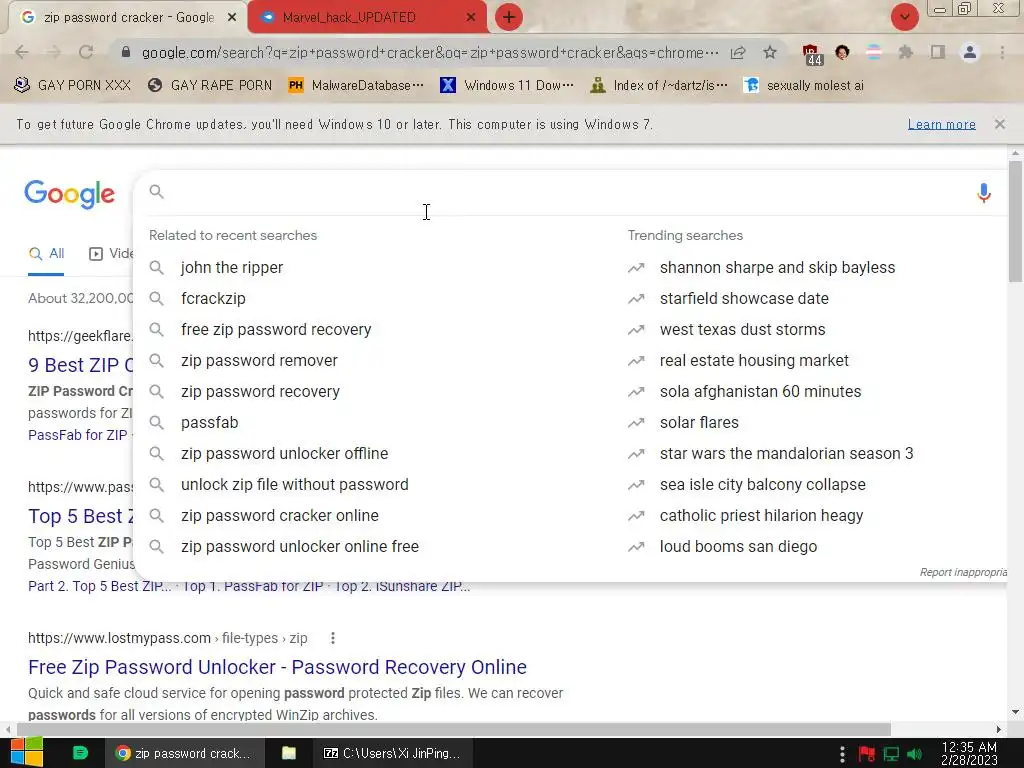Bookmark this page with the star icon
This screenshot has height=768, width=1024.
(770, 52)
